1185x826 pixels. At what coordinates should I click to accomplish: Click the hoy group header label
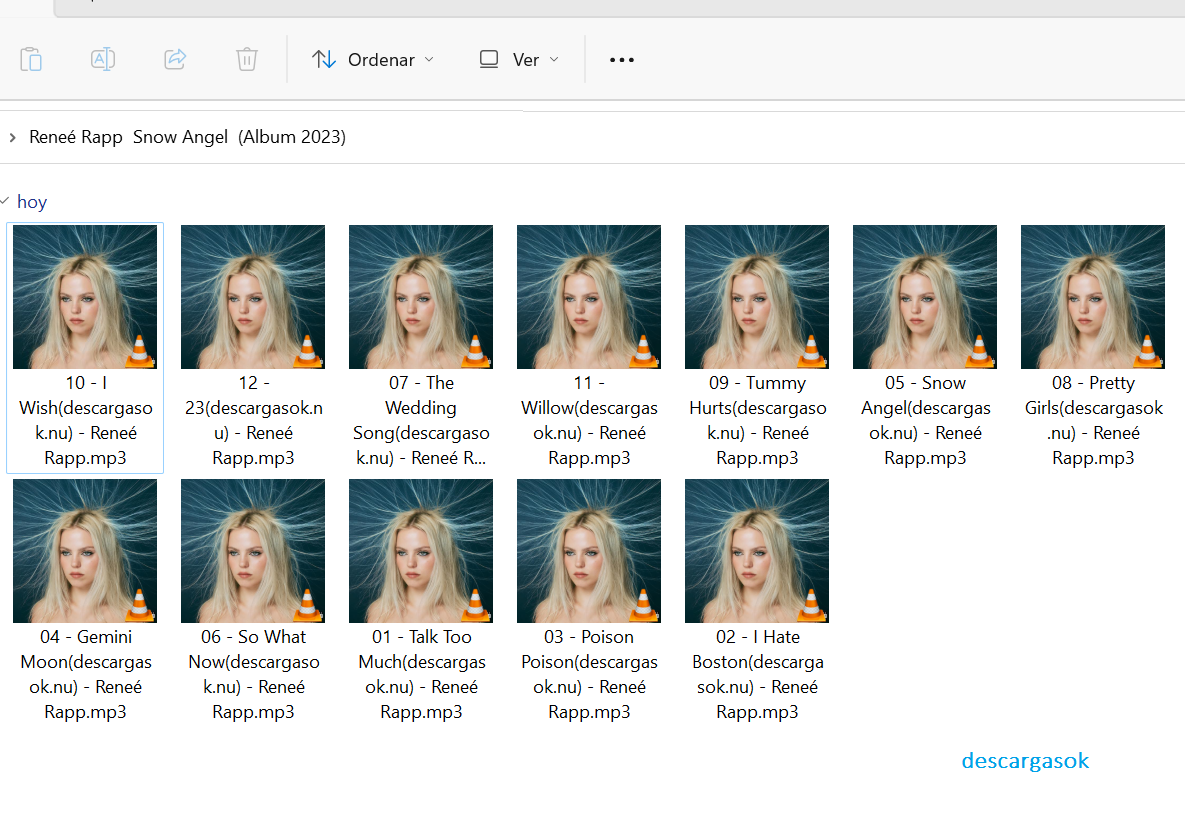click(32, 202)
